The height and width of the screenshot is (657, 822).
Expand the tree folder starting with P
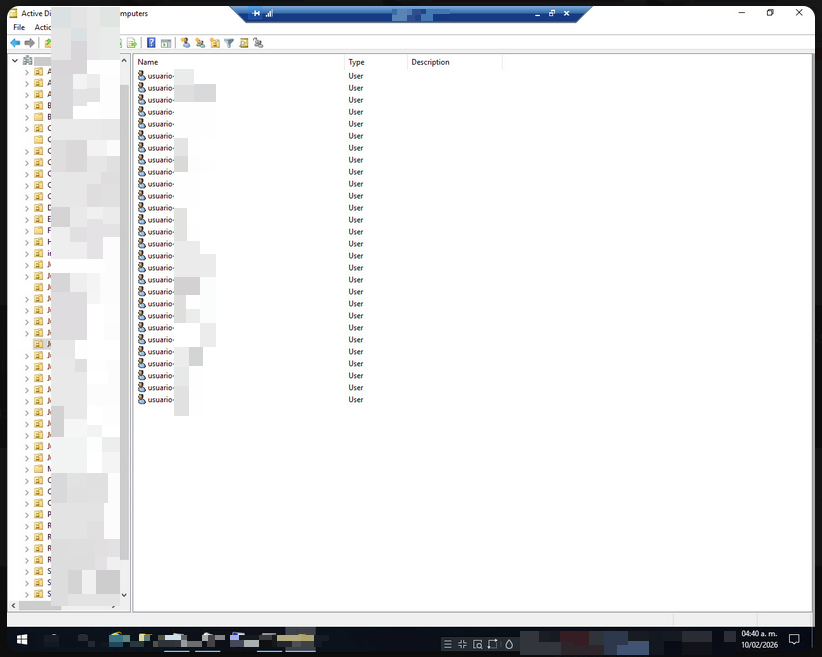point(27,515)
